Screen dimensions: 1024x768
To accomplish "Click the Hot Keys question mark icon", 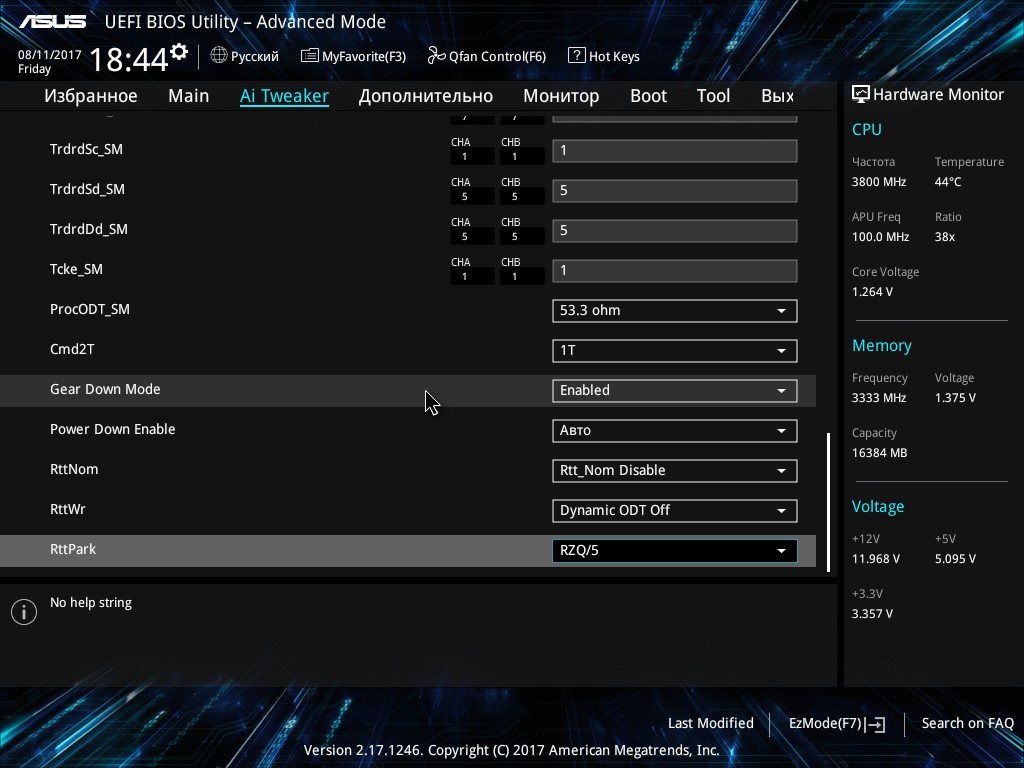I will click(577, 56).
